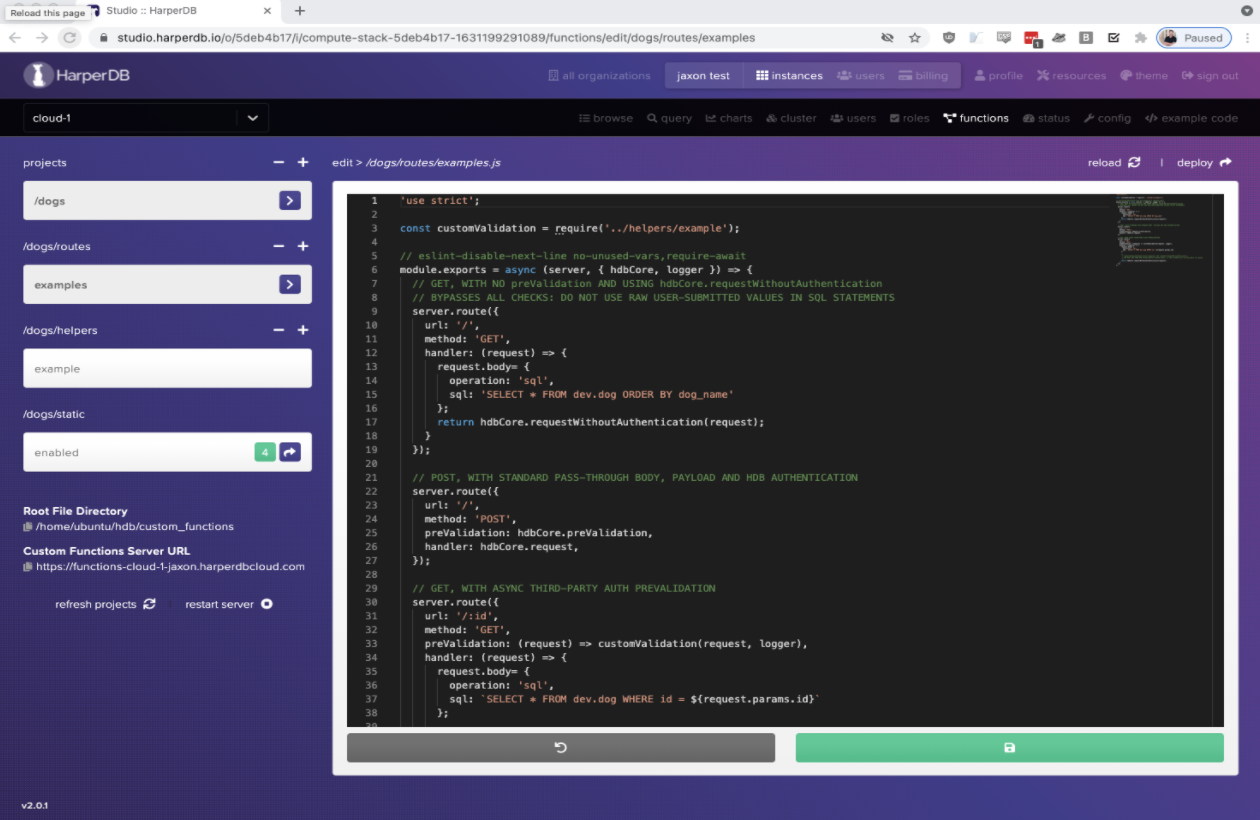Open the query tab

coord(669,118)
